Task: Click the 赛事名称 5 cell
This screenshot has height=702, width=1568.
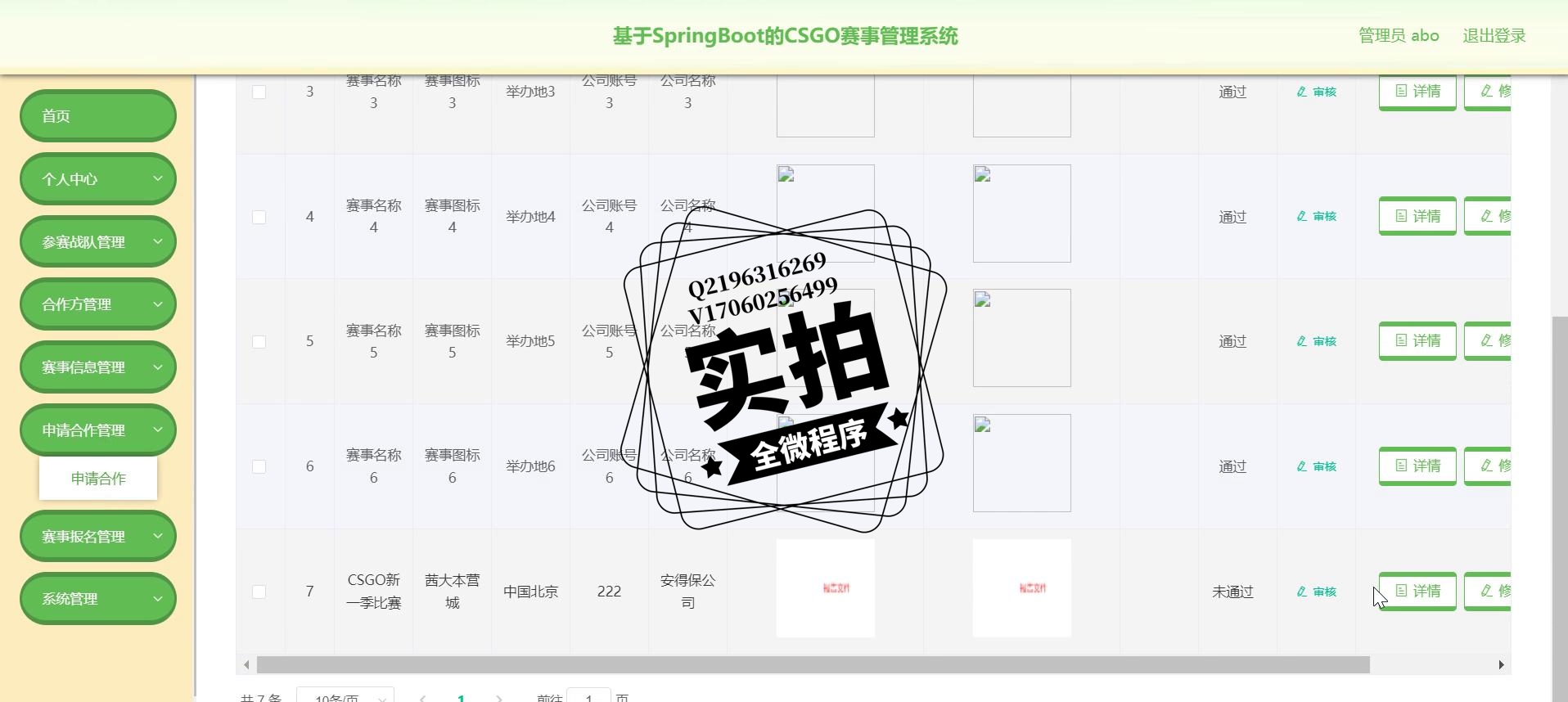Action: pos(373,341)
